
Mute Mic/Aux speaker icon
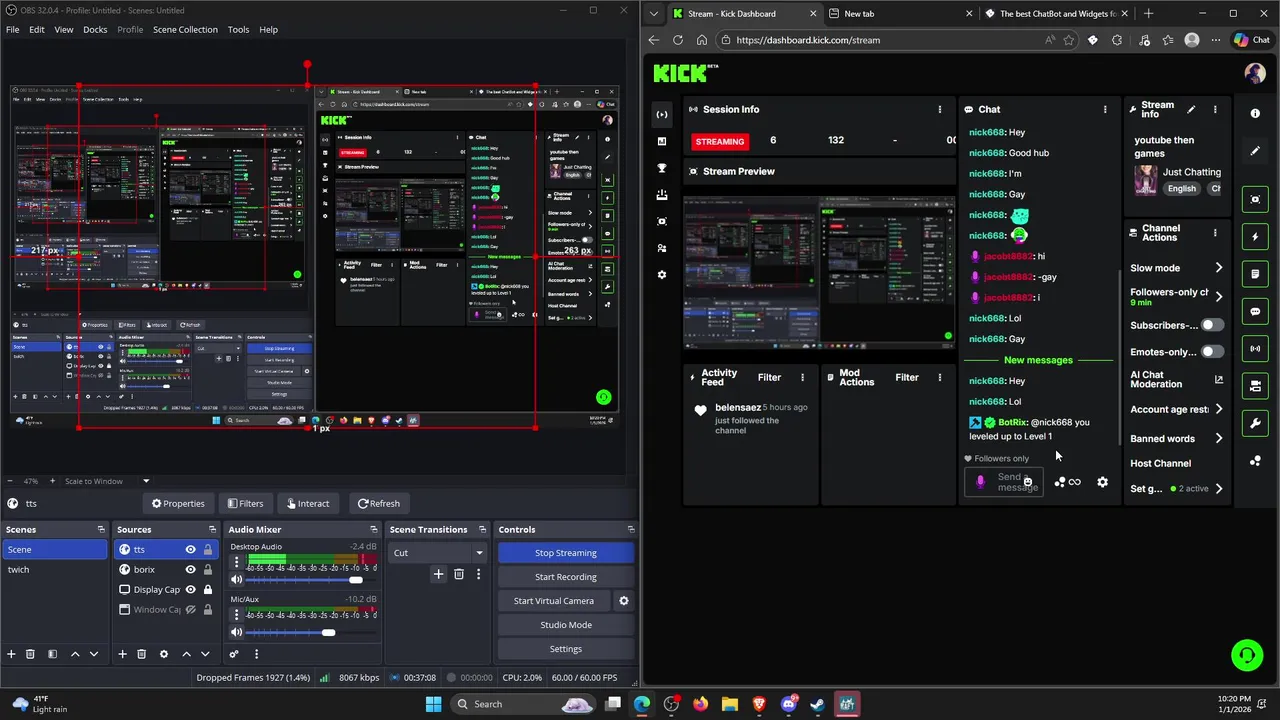[x=237, y=632]
